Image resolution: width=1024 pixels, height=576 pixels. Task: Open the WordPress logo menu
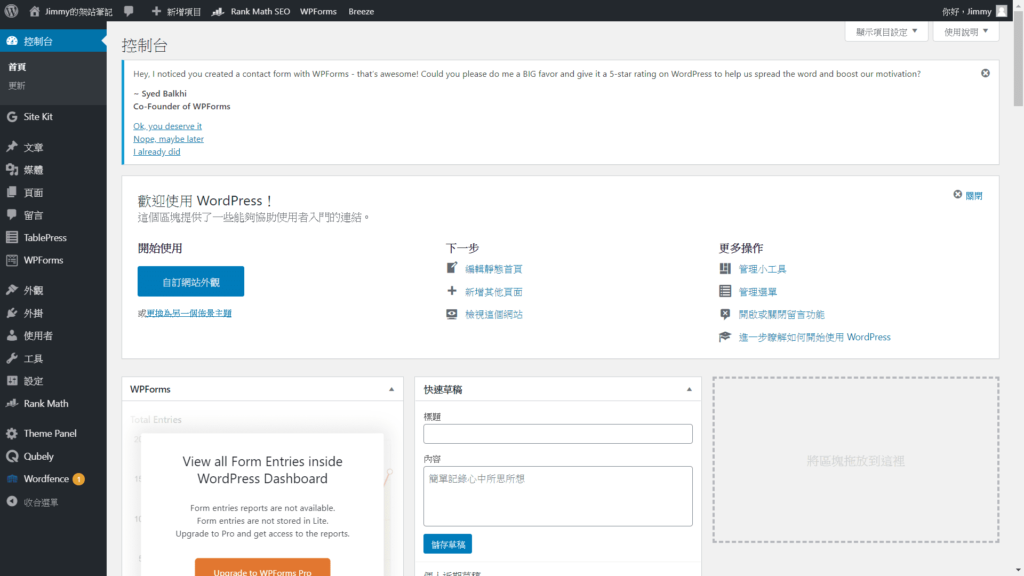11,11
